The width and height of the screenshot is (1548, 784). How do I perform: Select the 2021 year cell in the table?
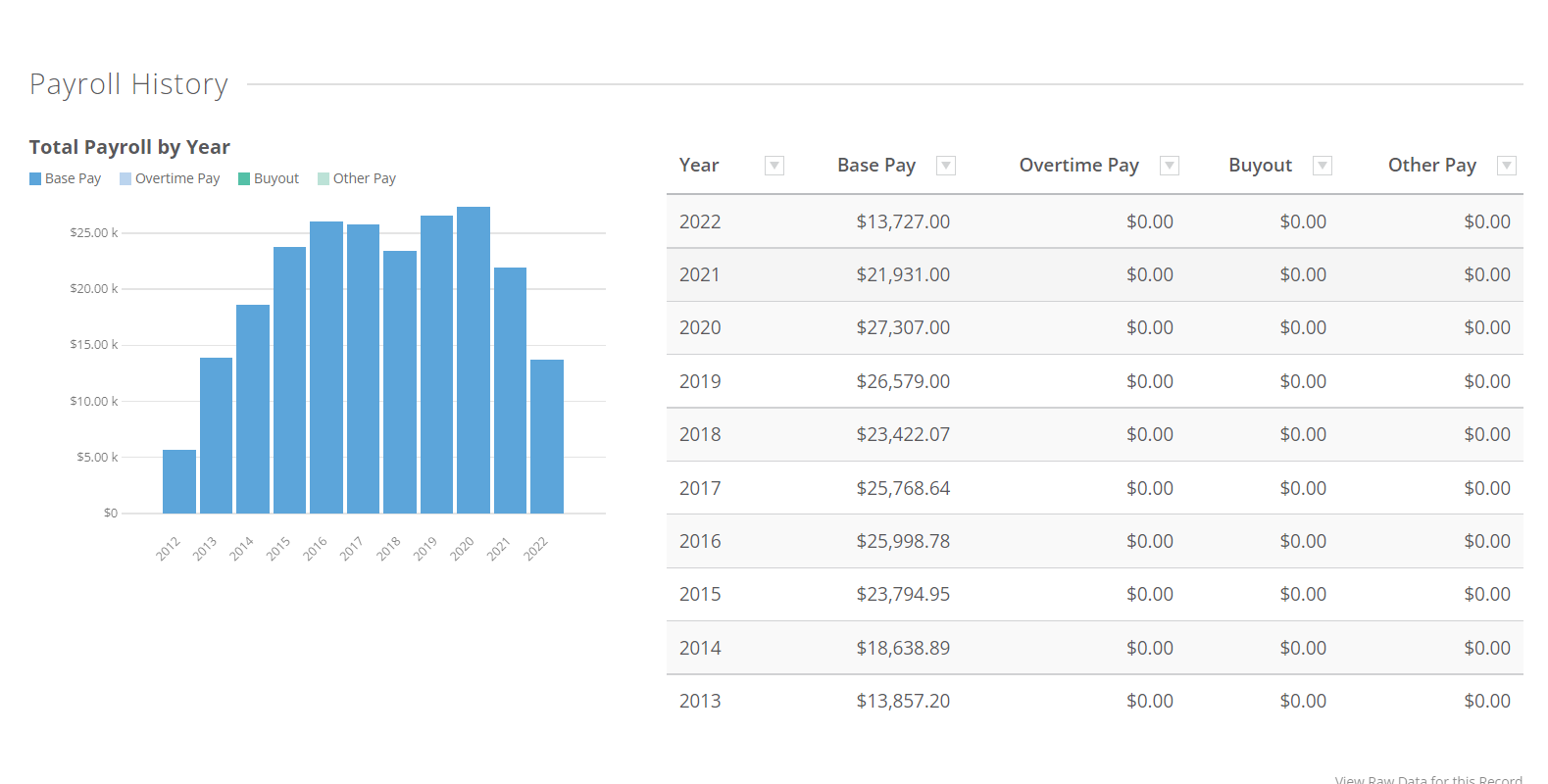(x=700, y=274)
